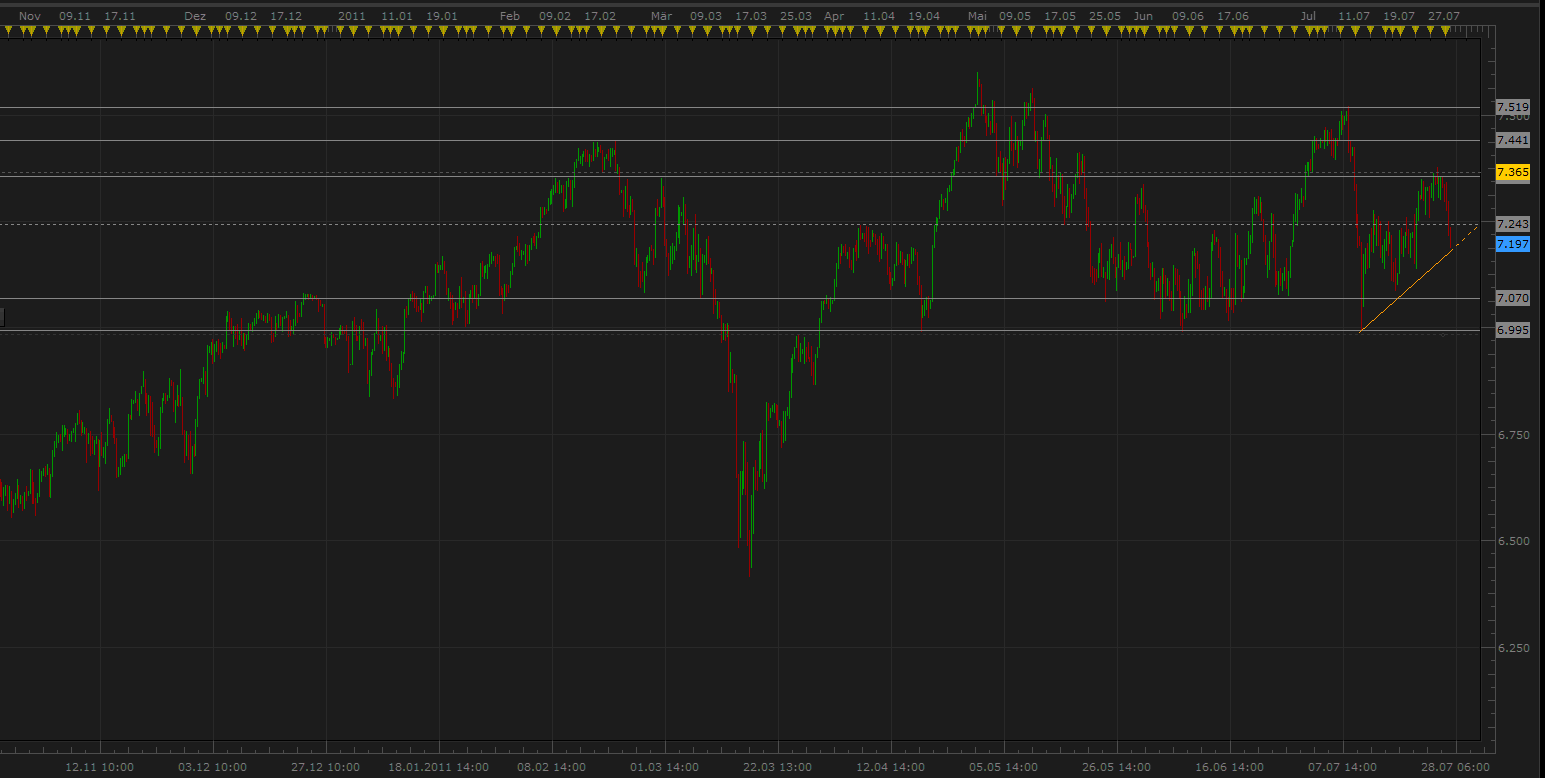Click the 12.11 10:00 bottom time label
The height and width of the screenshot is (778, 1545).
click(x=99, y=767)
